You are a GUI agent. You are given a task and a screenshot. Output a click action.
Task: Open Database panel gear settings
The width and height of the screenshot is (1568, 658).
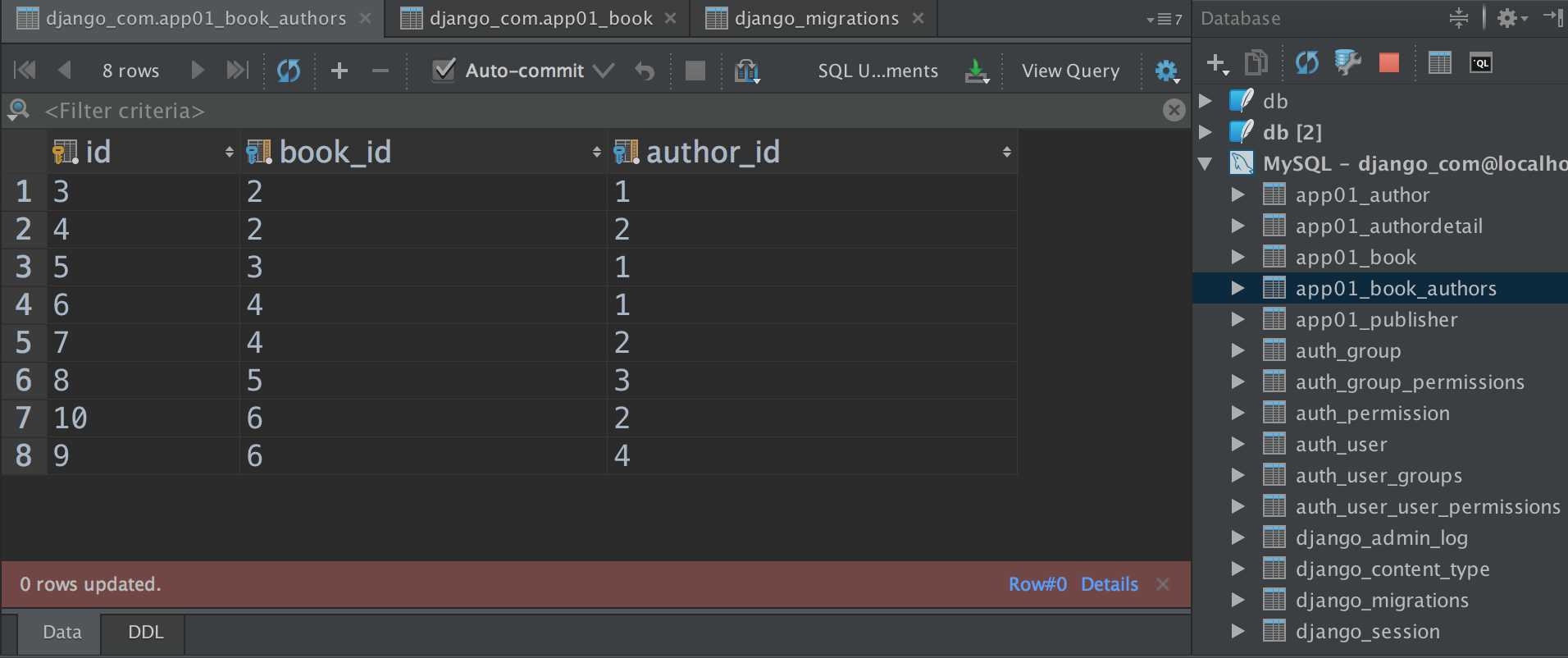1511,18
